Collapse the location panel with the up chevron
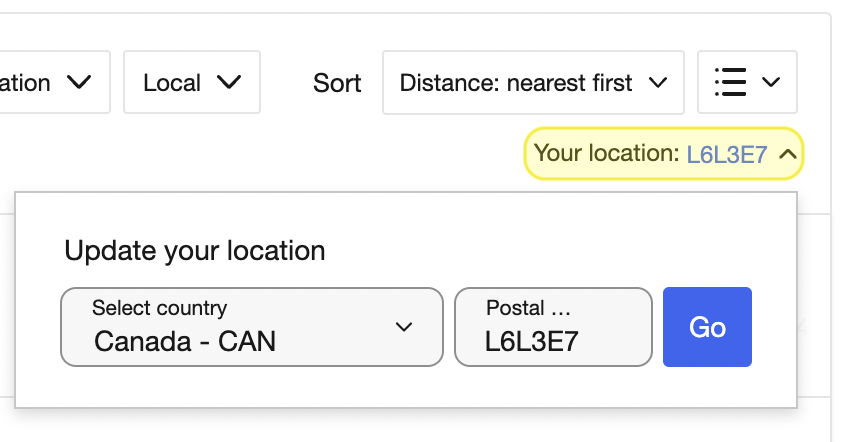 (x=788, y=154)
